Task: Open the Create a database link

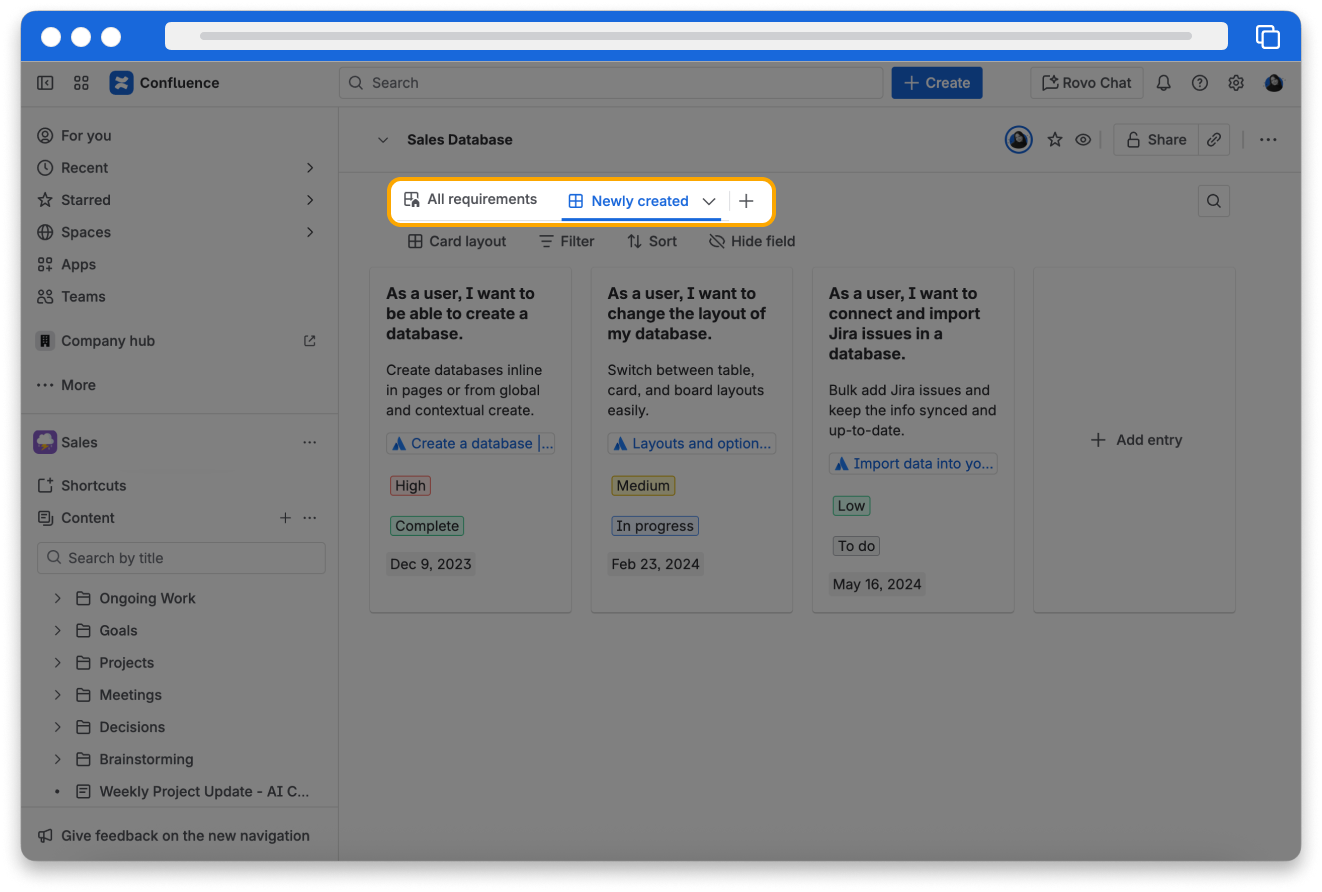Action: 471,443
